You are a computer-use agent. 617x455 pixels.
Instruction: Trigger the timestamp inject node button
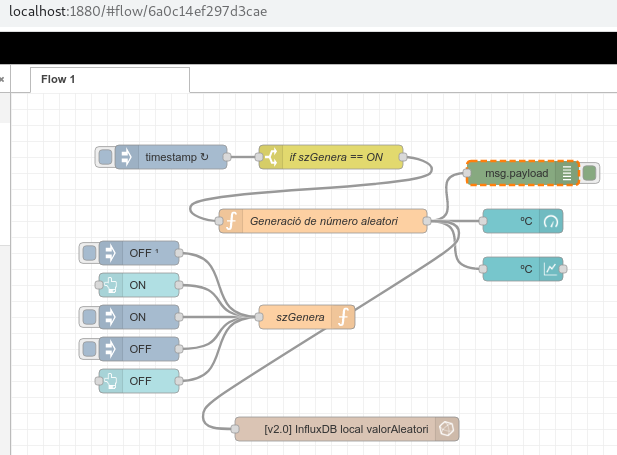105,157
